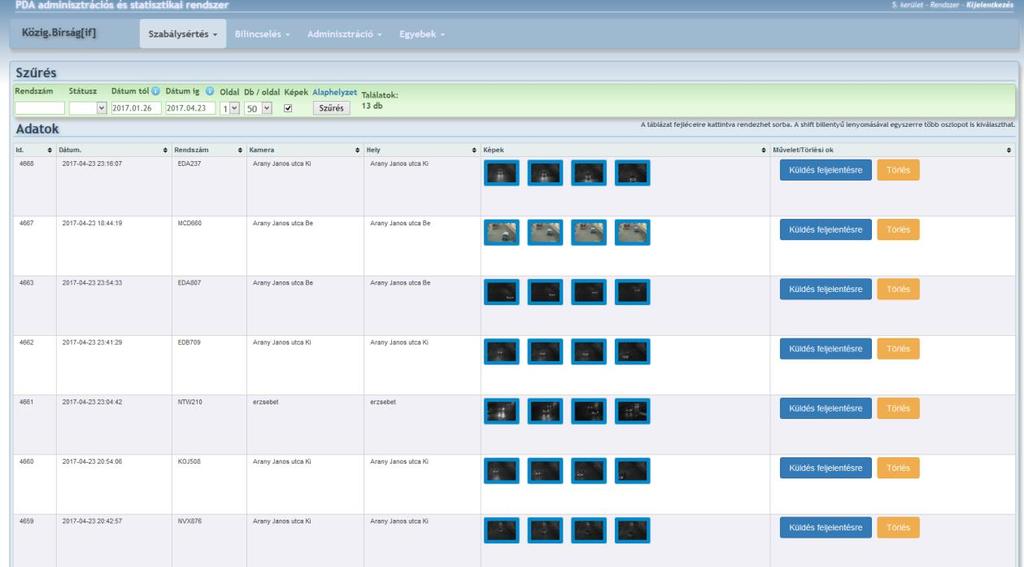Select camera cell 'erzsebet'
This screenshot has height=567, width=1024.
coord(266,402)
